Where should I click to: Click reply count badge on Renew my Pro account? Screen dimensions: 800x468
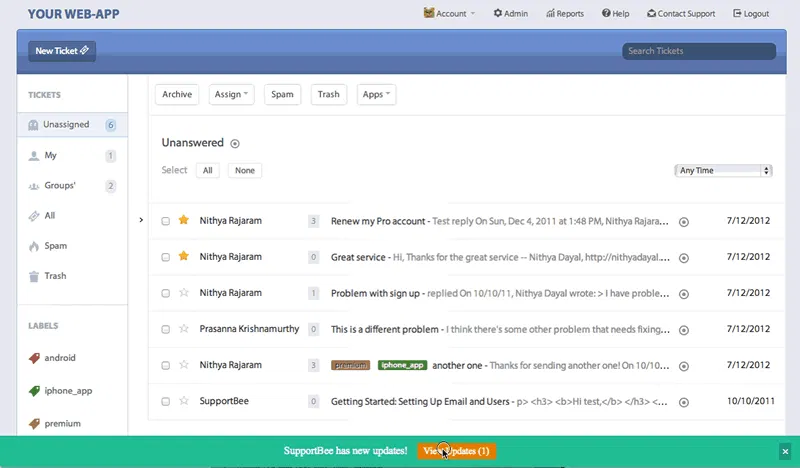coord(313,221)
